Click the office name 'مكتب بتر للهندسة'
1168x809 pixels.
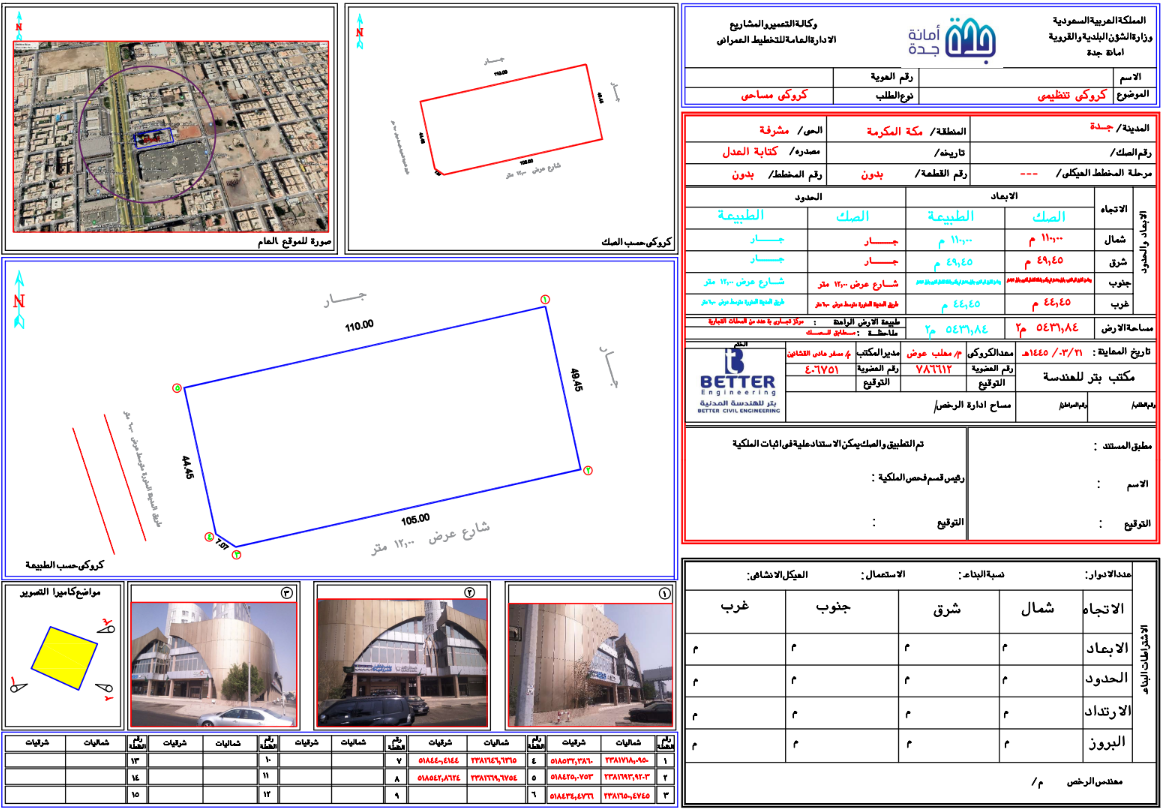click(1088, 377)
